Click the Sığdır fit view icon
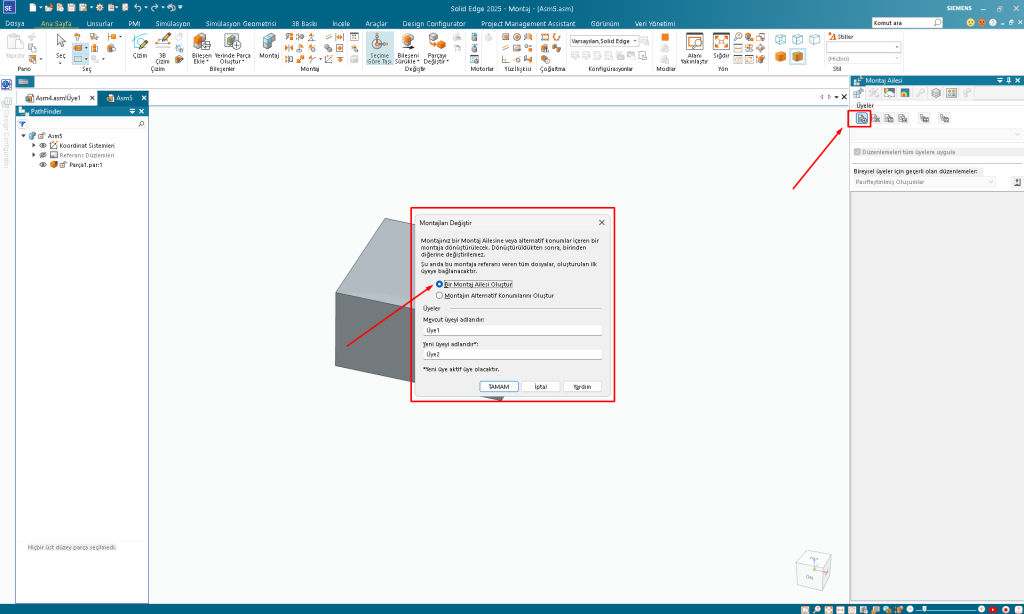1024x614 pixels. point(720,43)
